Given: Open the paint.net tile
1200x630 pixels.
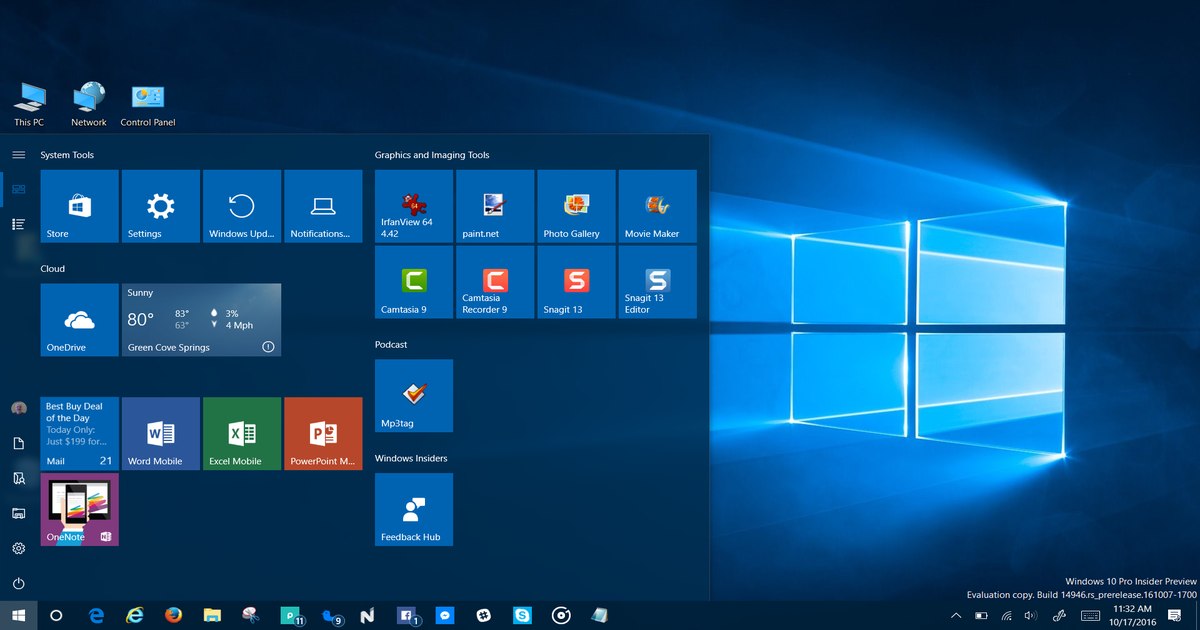Looking at the screenshot, I should pos(494,206).
